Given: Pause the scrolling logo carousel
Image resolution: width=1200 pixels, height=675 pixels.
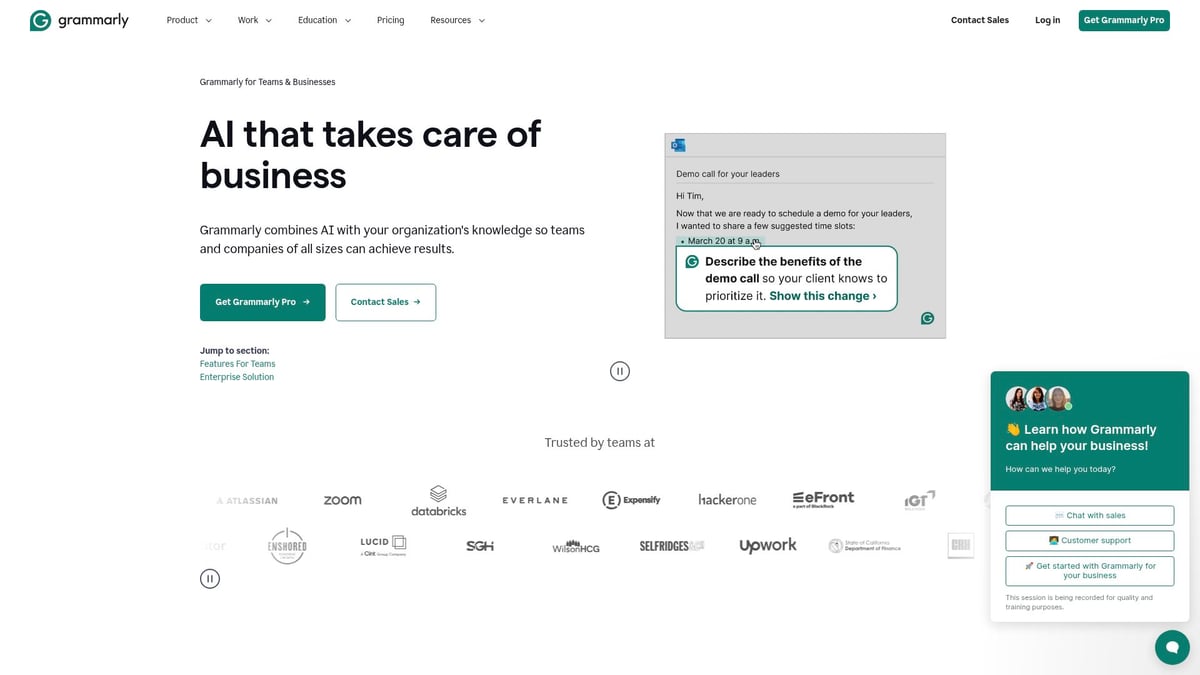Looking at the screenshot, I should (x=210, y=578).
